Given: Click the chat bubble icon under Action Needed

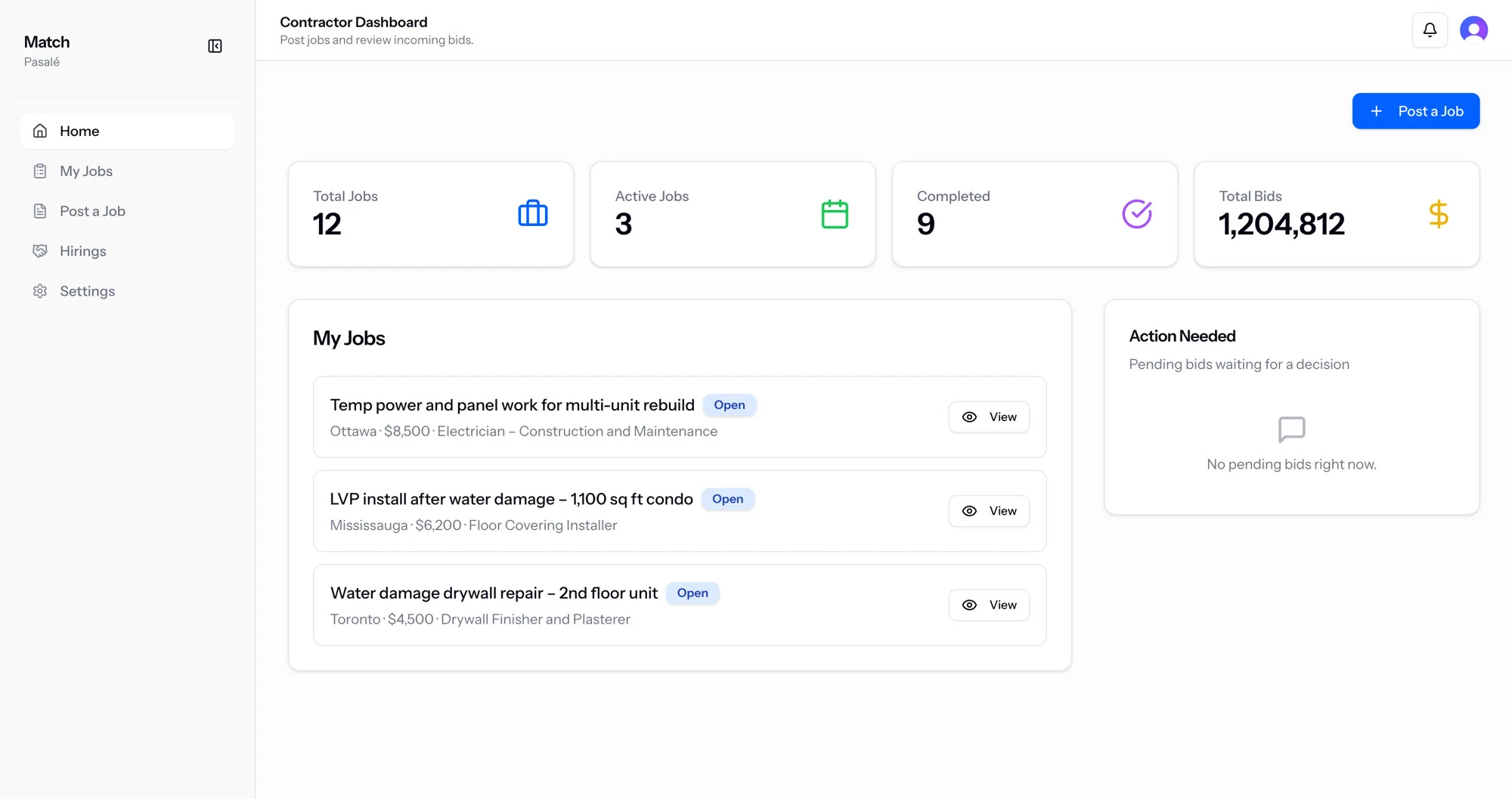Looking at the screenshot, I should point(1291,429).
